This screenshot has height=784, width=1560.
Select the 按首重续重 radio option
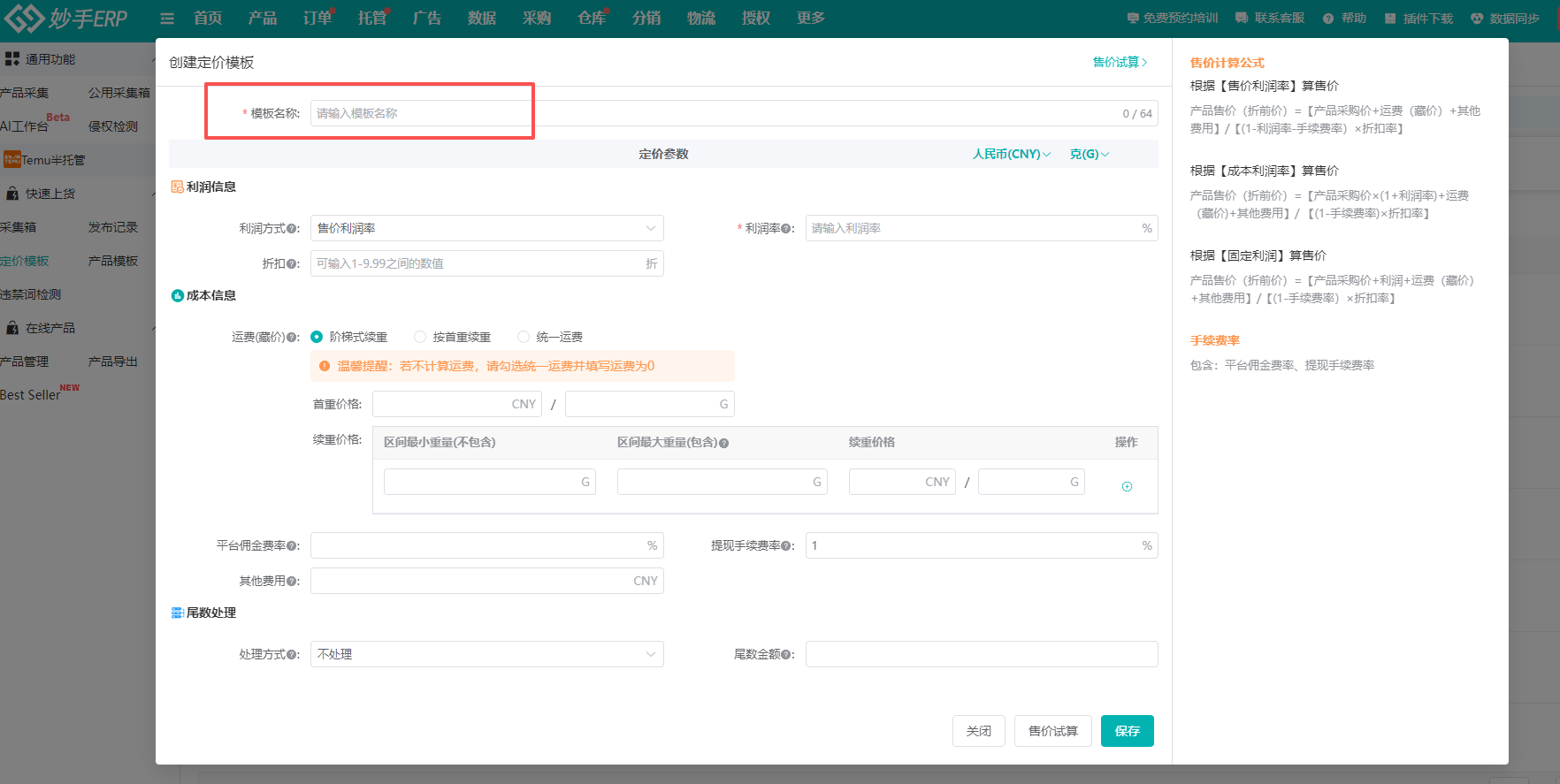pos(420,337)
